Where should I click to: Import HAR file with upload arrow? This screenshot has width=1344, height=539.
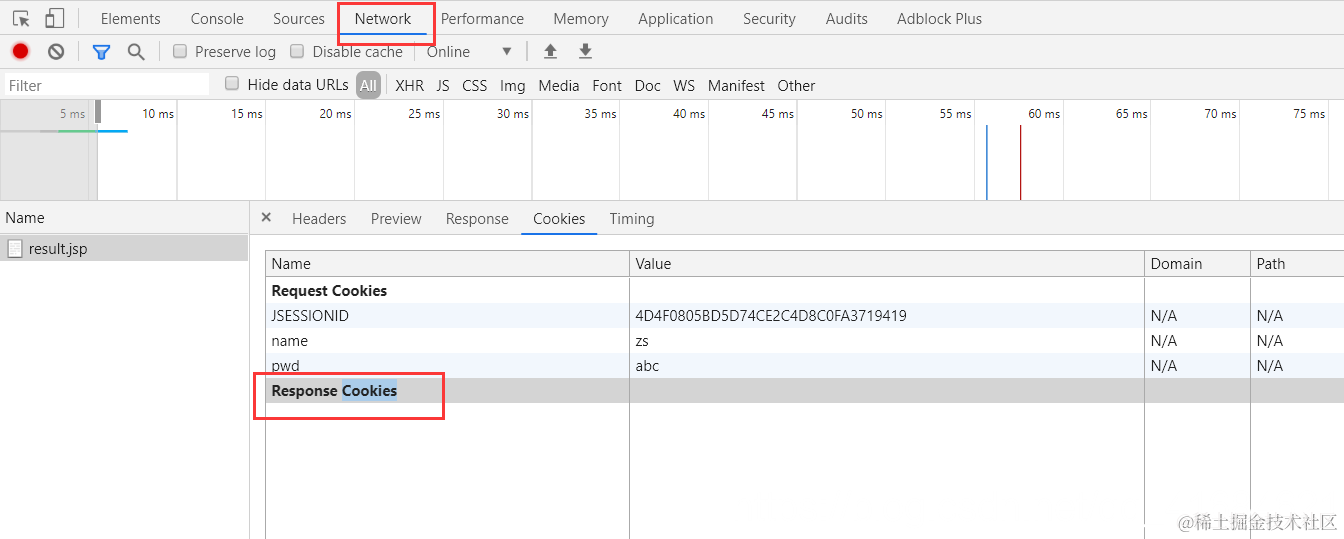click(550, 51)
